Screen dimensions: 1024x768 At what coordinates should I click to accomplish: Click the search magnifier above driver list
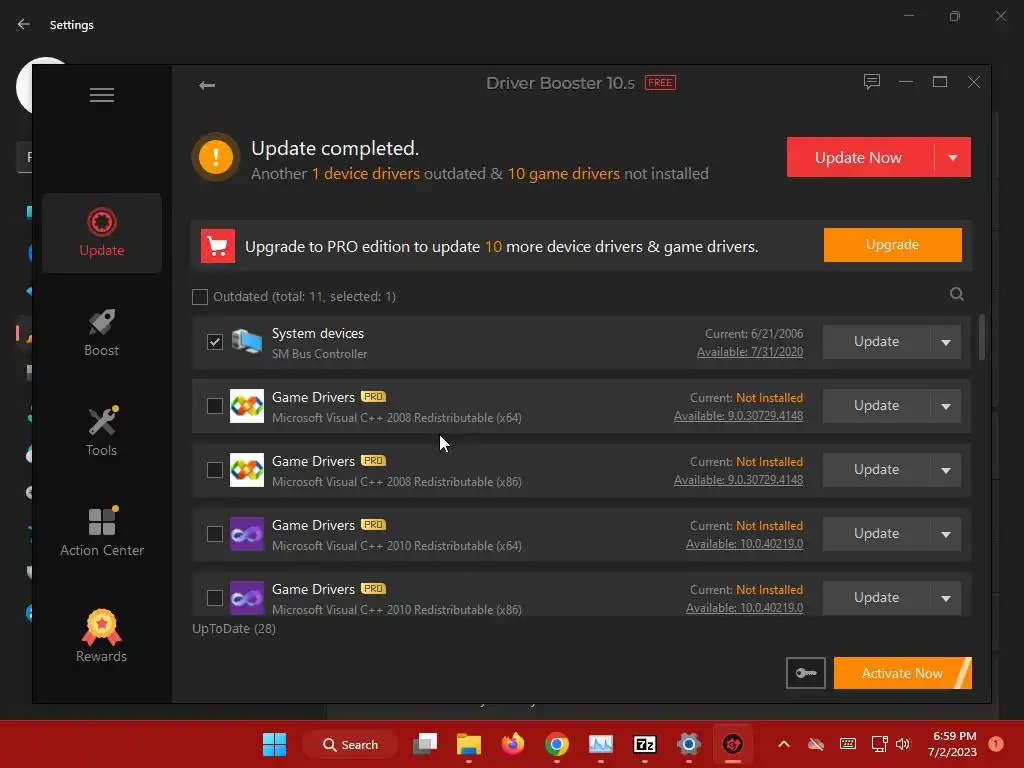coord(956,295)
